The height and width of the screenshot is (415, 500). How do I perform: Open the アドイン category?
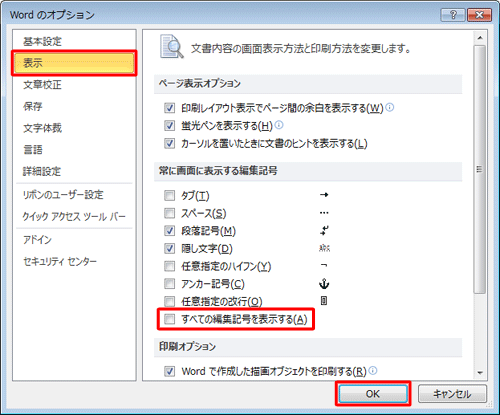coord(74,240)
